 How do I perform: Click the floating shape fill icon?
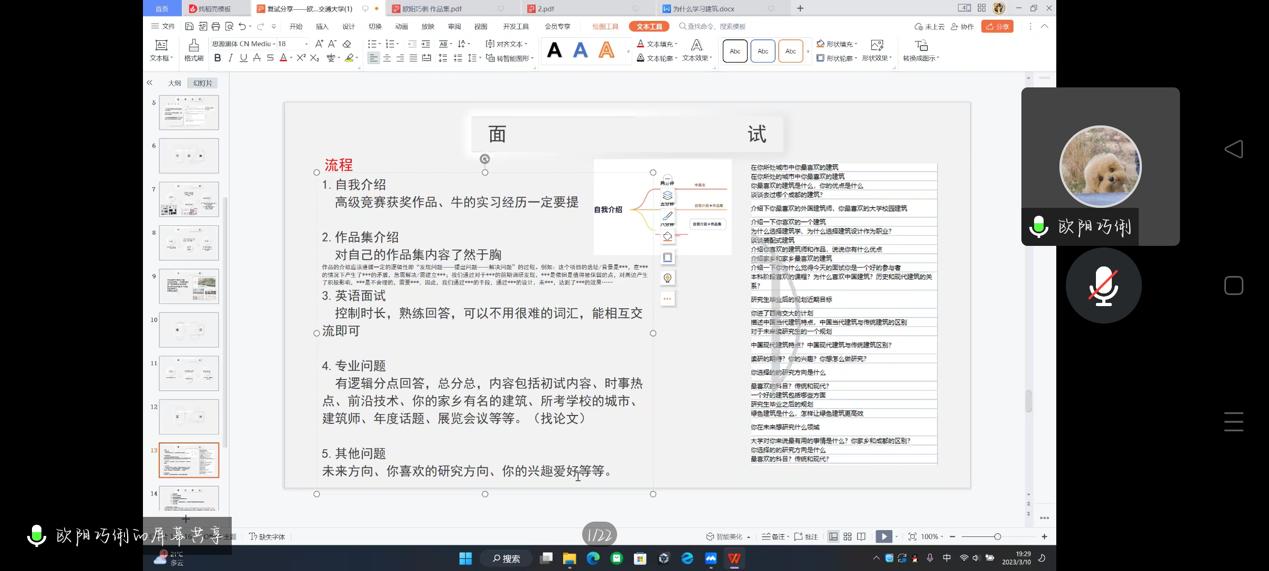coord(667,237)
